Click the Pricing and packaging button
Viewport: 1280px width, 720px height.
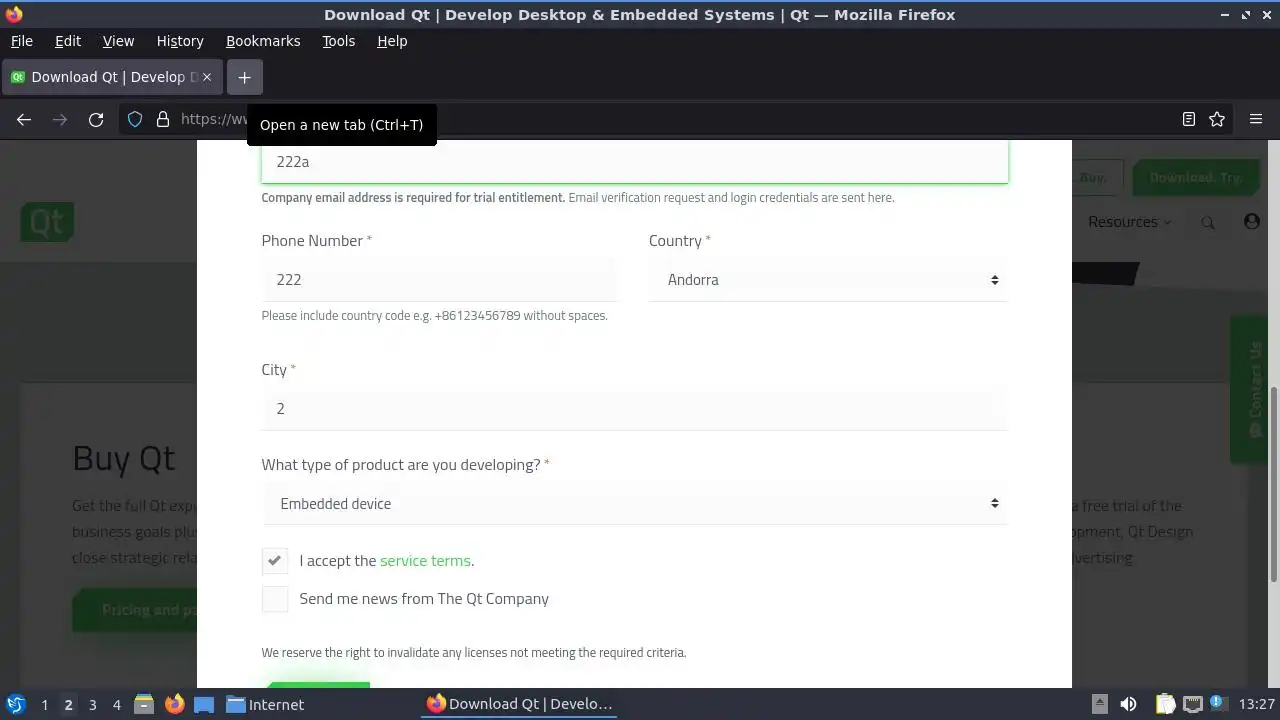pos(135,610)
